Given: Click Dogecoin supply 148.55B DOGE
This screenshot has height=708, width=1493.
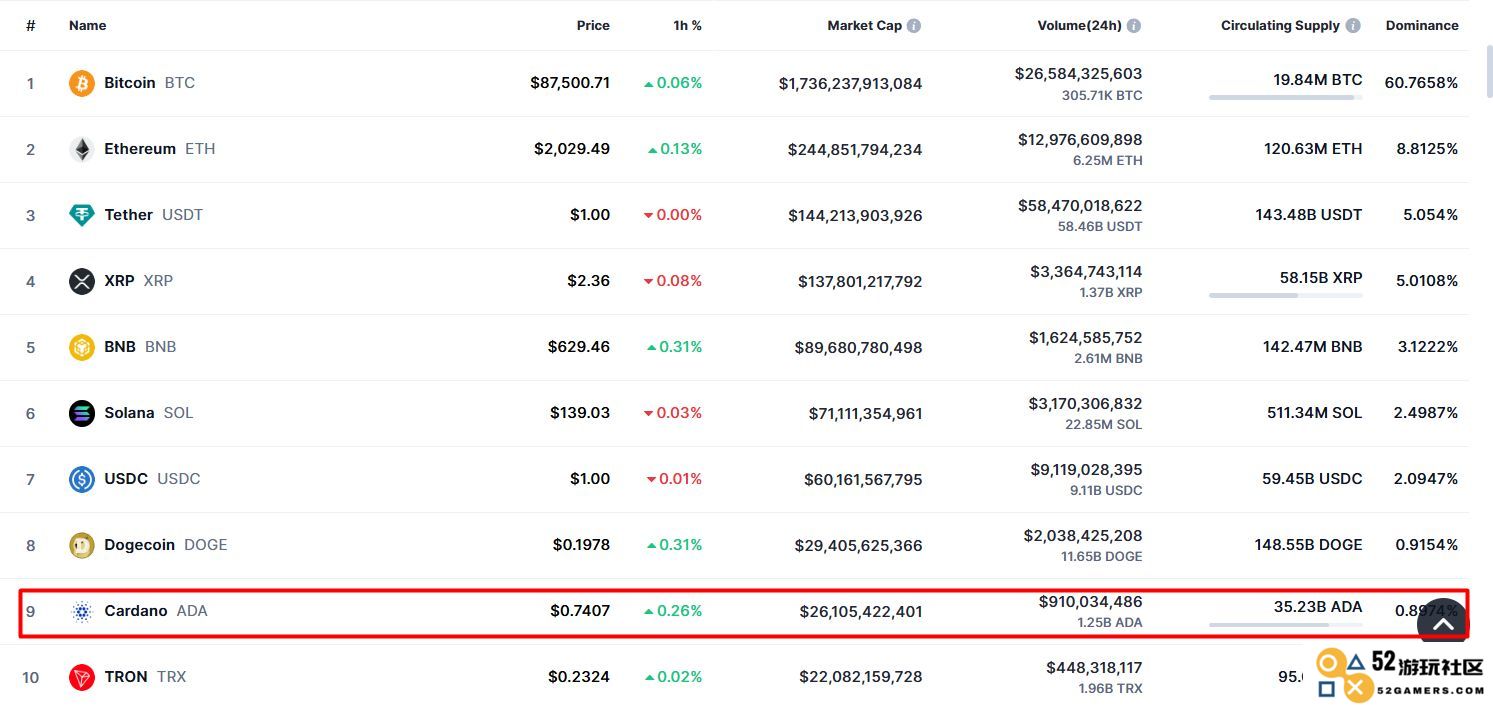Looking at the screenshot, I should [x=1308, y=545].
